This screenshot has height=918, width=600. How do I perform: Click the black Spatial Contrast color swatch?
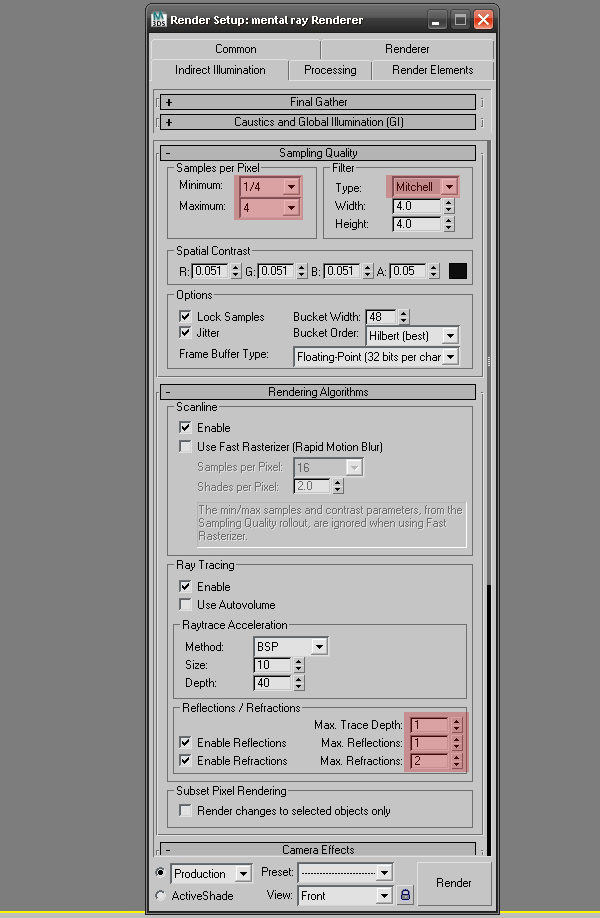[458, 271]
